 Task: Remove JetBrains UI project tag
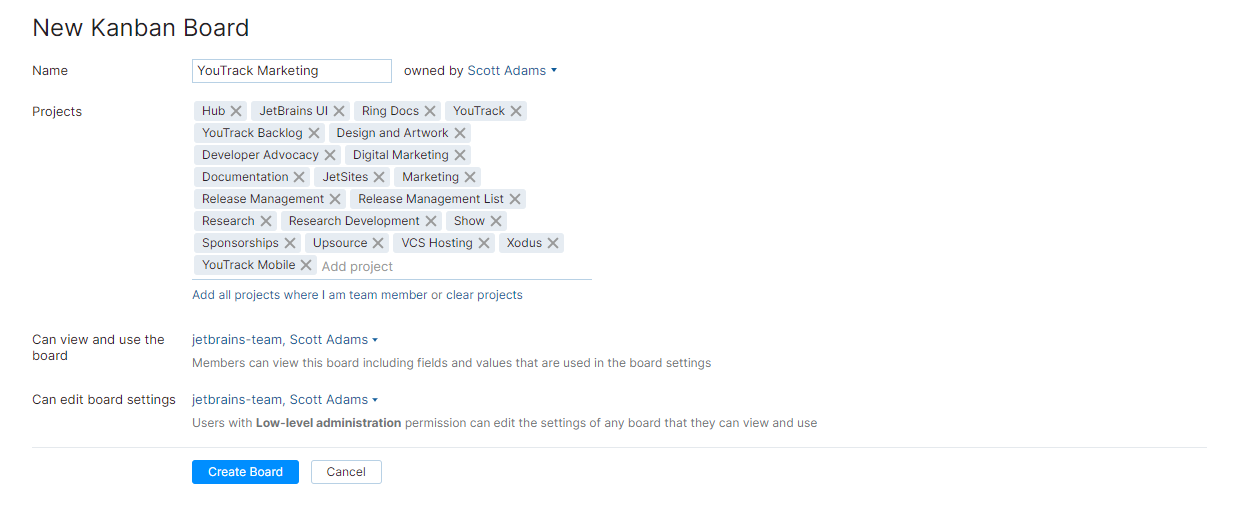pyautogui.click(x=339, y=111)
